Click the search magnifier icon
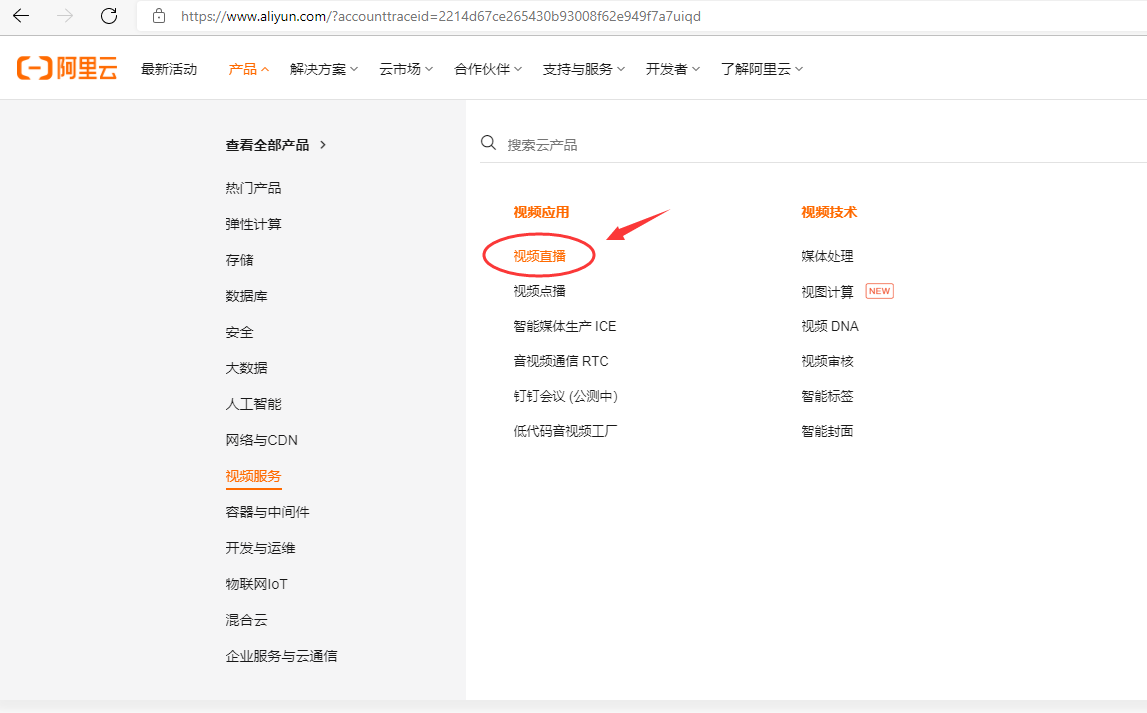This screenshot has height=713, width=1147. 488,143
